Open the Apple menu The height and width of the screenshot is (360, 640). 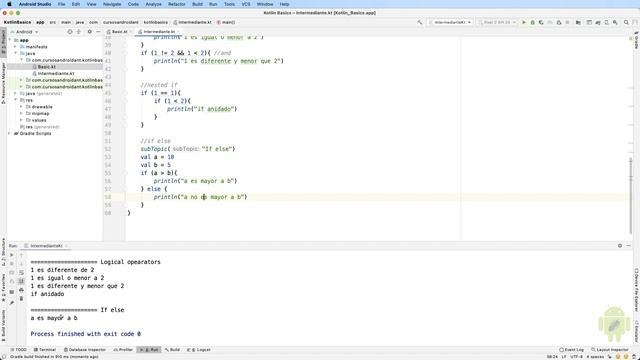click(9, 4)
